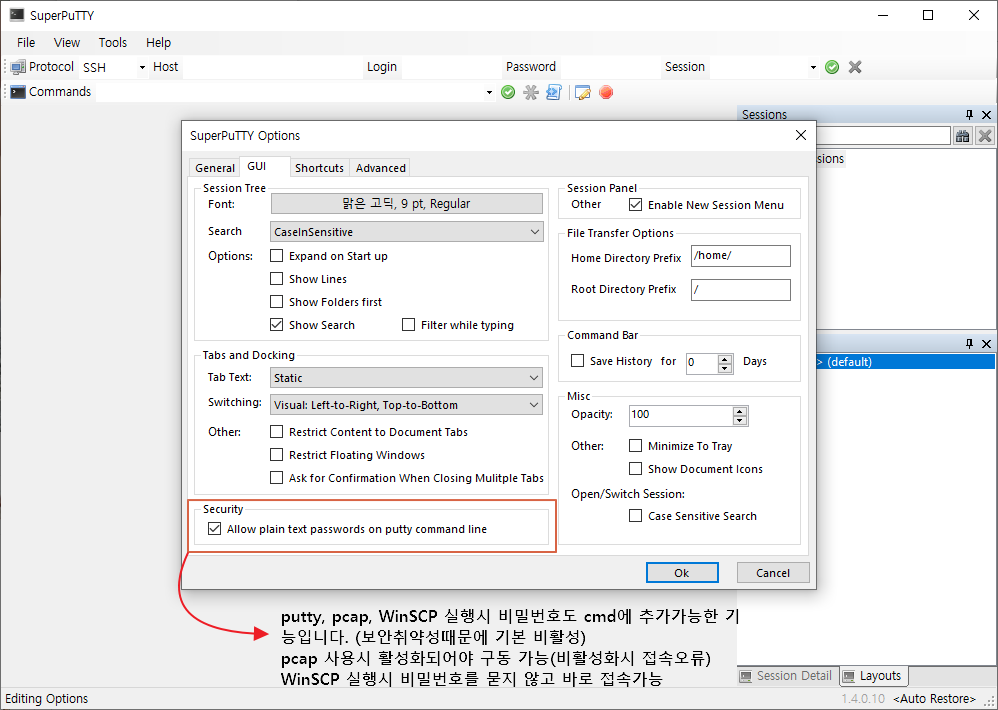Viewport: 998px width, 710px height.
Task: Click Cancel in Options dialog
Action: (773, 573)
